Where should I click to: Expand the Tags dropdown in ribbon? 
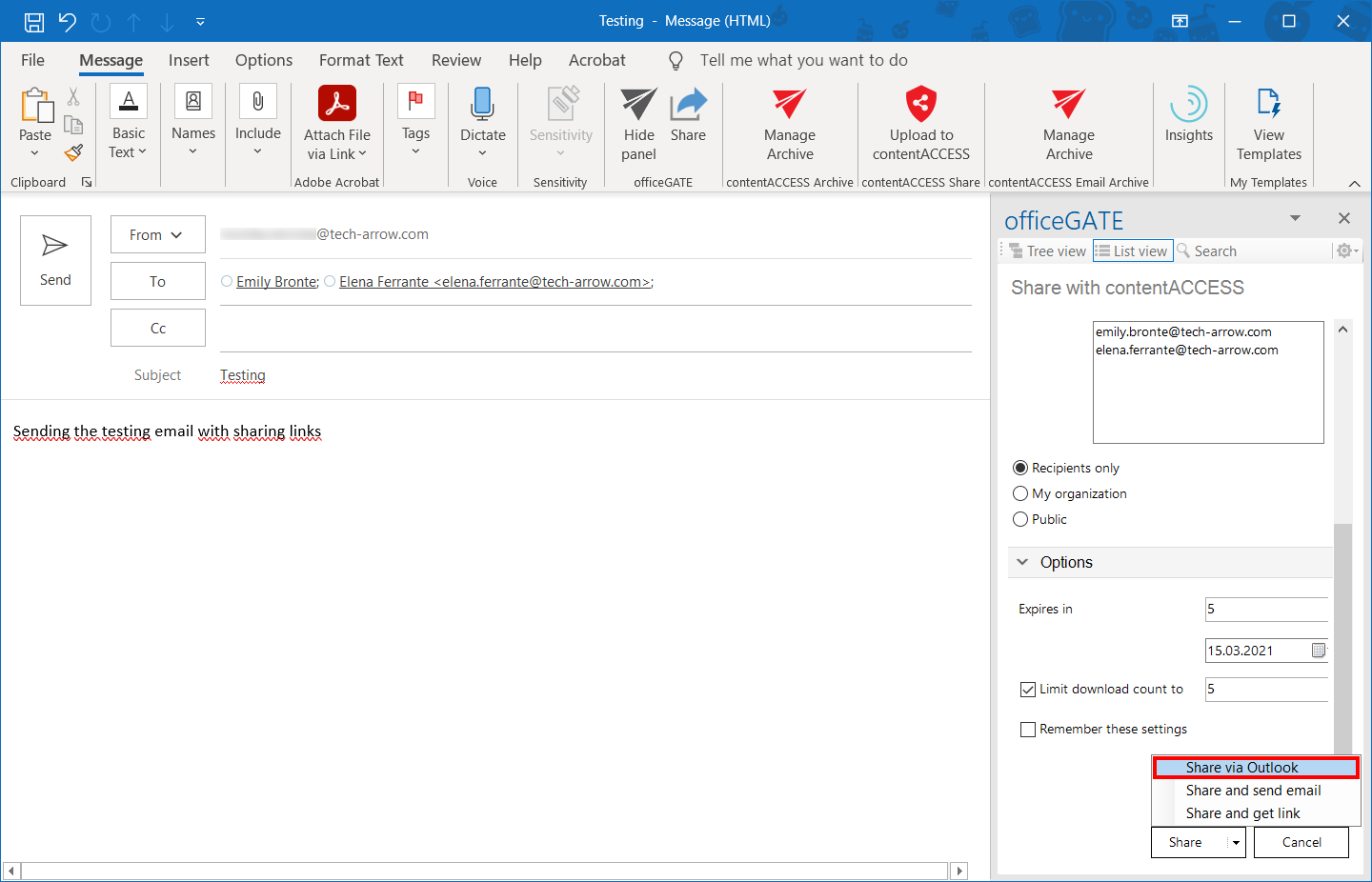(415, 151)
